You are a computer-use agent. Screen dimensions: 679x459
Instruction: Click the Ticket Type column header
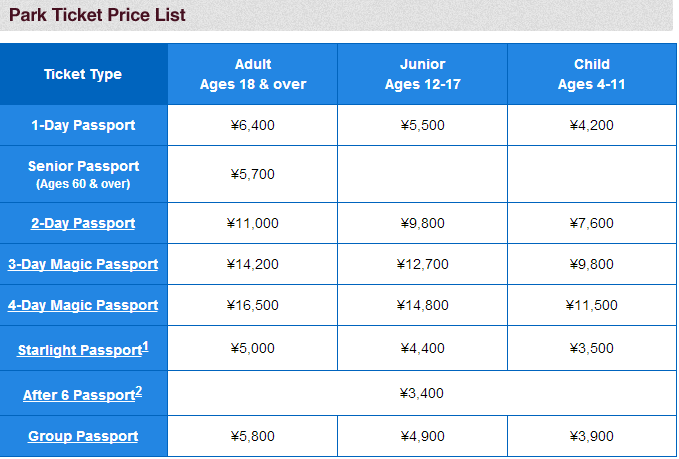pos(83,74)
